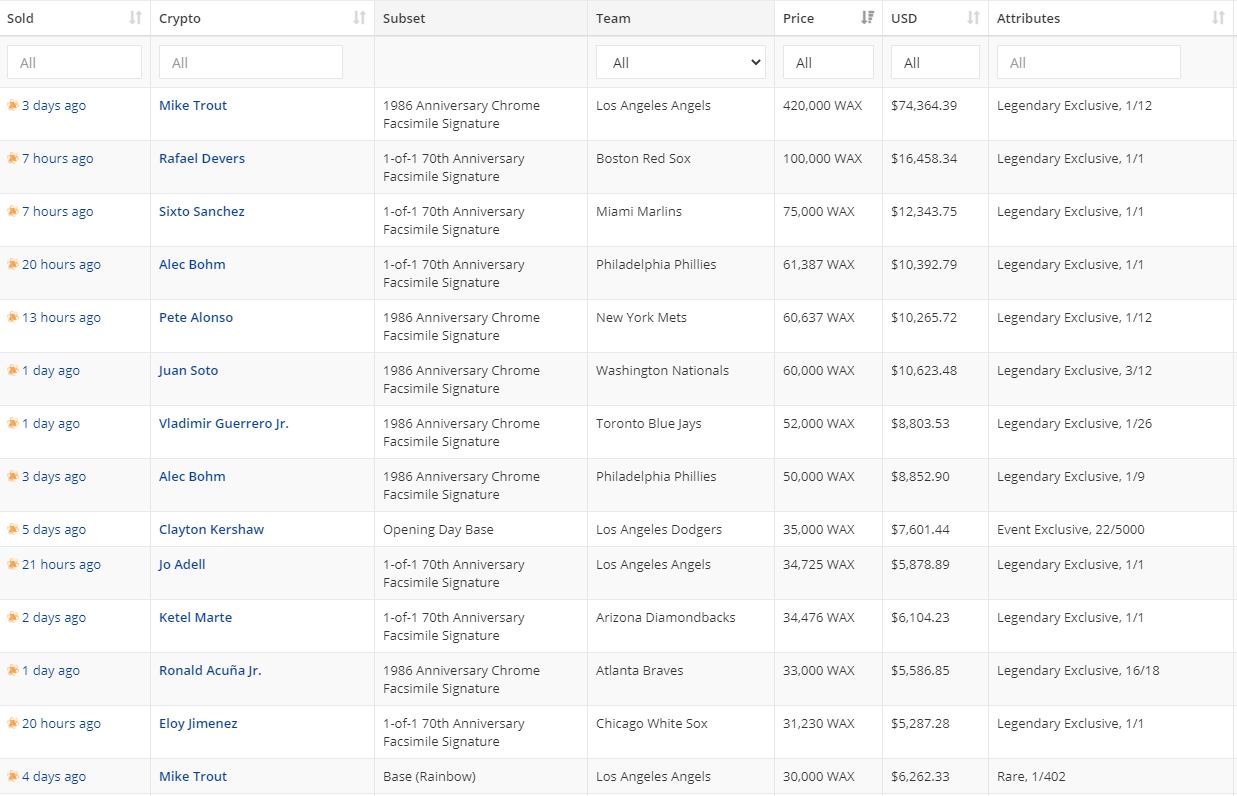Open Eloy Jimenez's 20 hours ago sale link
Viewport: 1237px width, 796px height.
pos(61,723)
